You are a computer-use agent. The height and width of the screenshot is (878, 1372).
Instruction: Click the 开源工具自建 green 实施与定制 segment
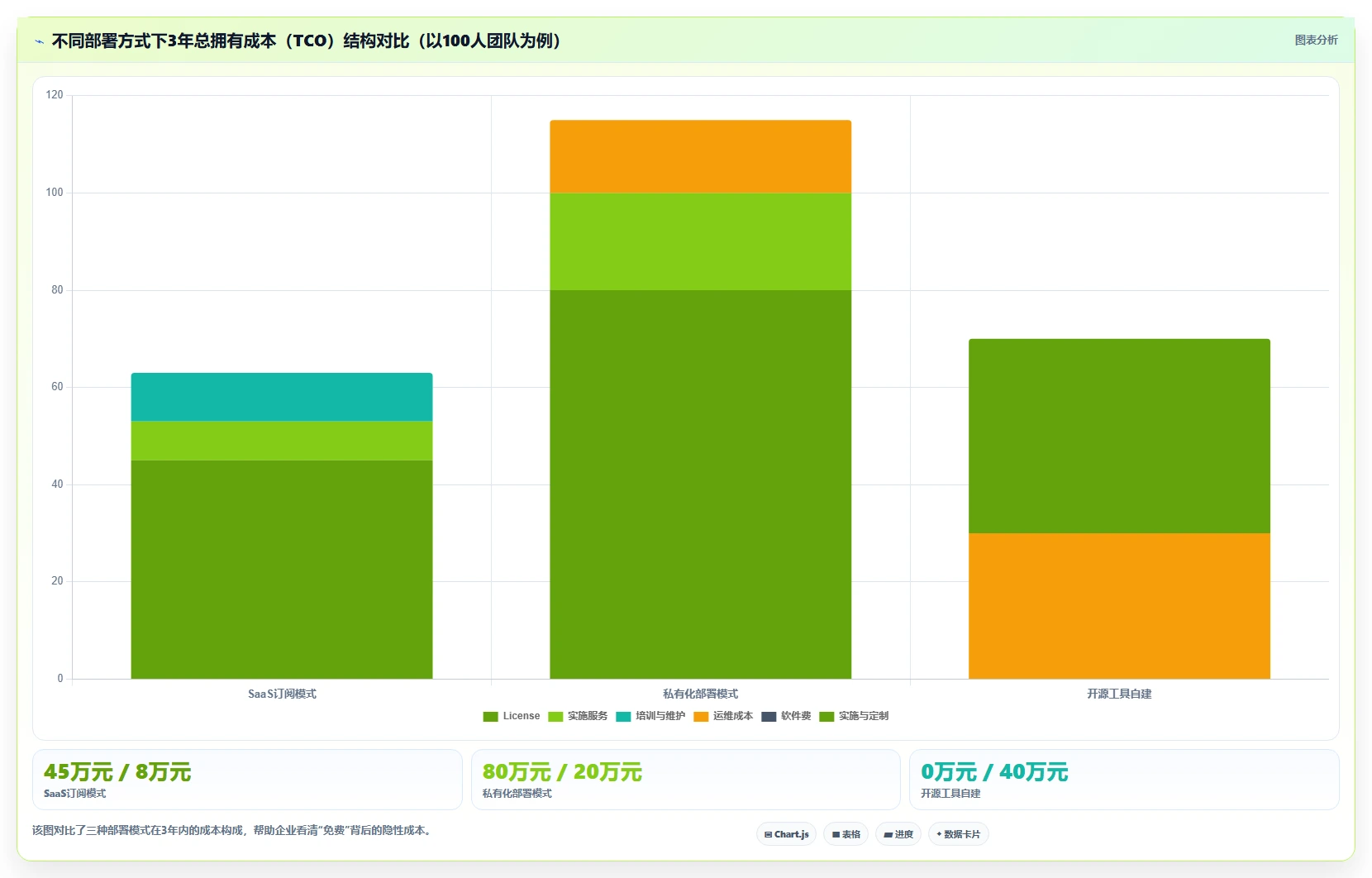tap(1119, 436)
